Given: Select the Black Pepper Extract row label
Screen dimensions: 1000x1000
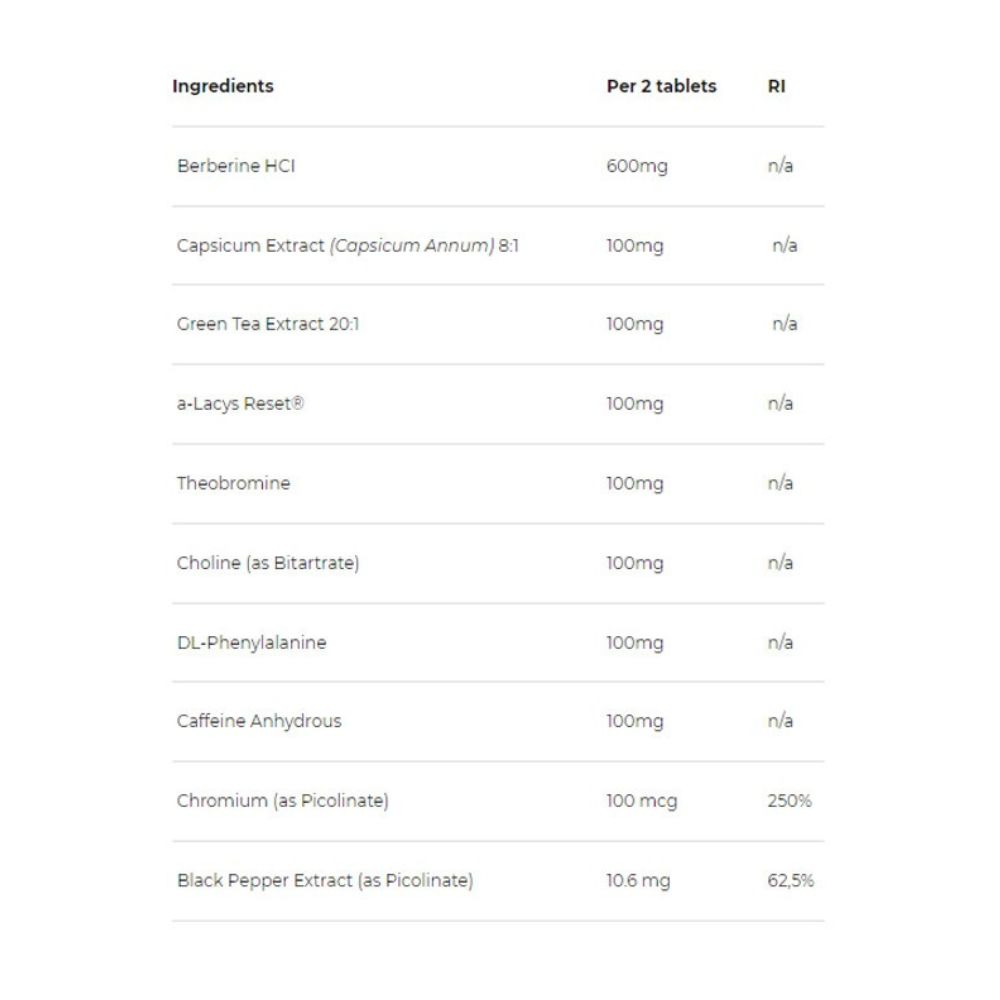Looking at the screenshot, I should tap(325, 881).
